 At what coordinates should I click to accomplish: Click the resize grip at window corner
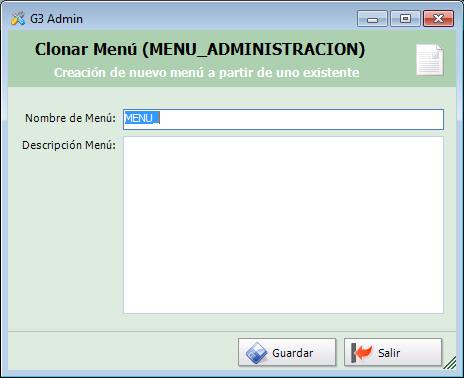coord(450,363)
